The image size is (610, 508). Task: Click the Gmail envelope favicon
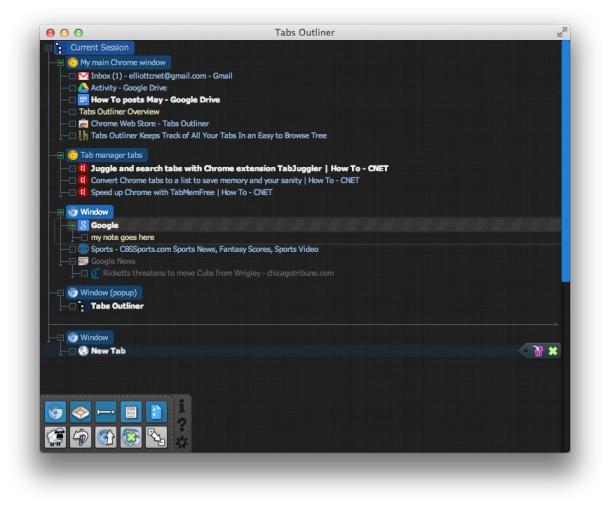(83, 76)
